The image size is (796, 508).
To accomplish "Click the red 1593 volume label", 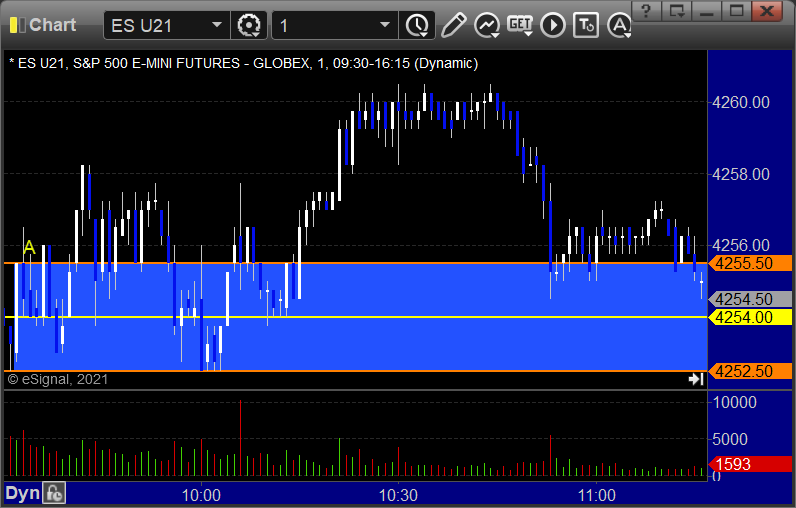I will coord(750,464).
